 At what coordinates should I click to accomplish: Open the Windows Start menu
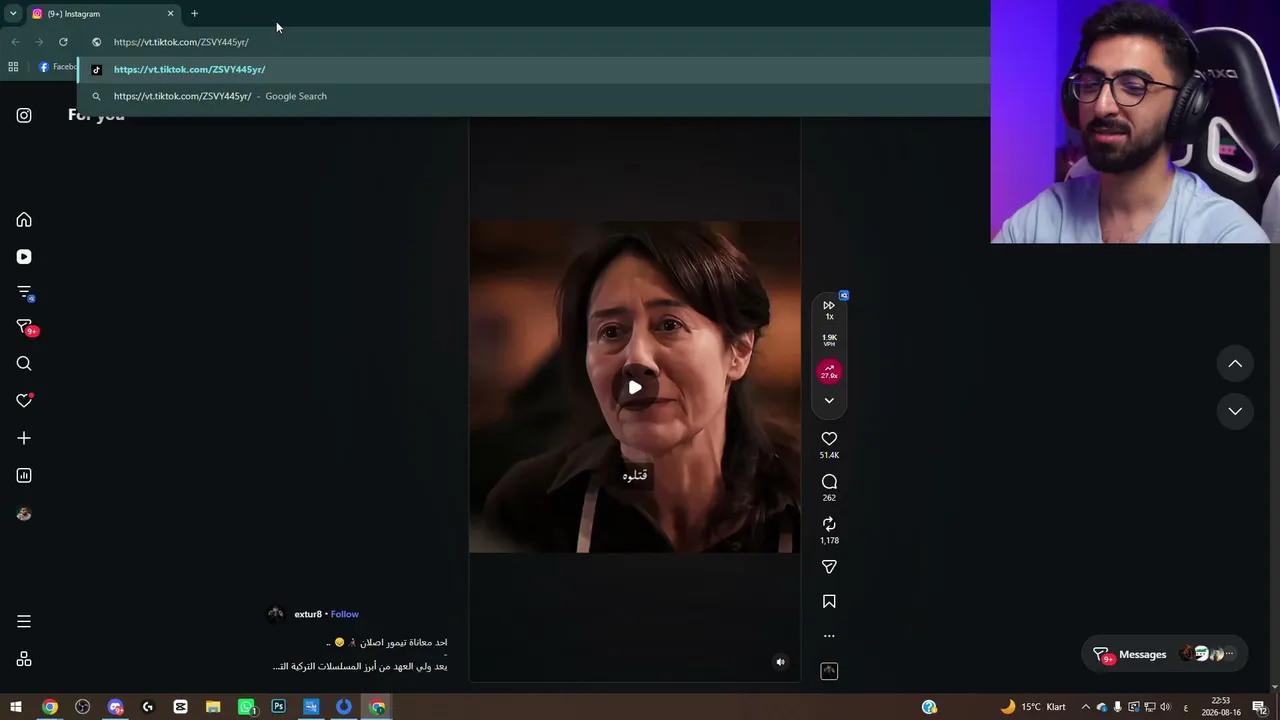[16, 707]
